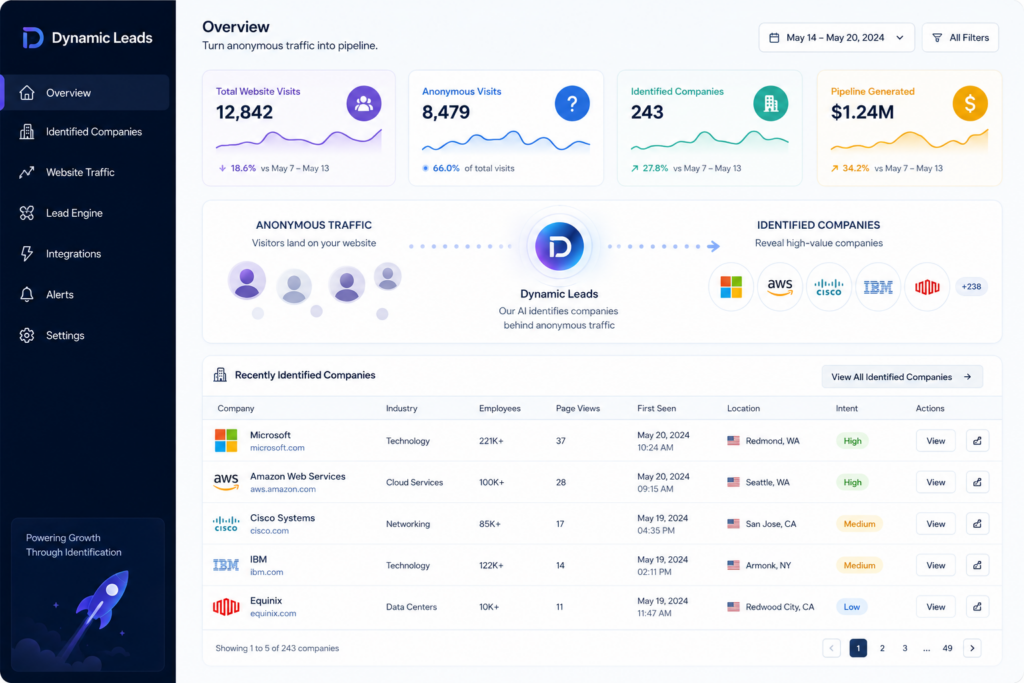Click the share icon in Equinix row
The height and width of the screenshot is (683, 1024).
pos(977,607)
